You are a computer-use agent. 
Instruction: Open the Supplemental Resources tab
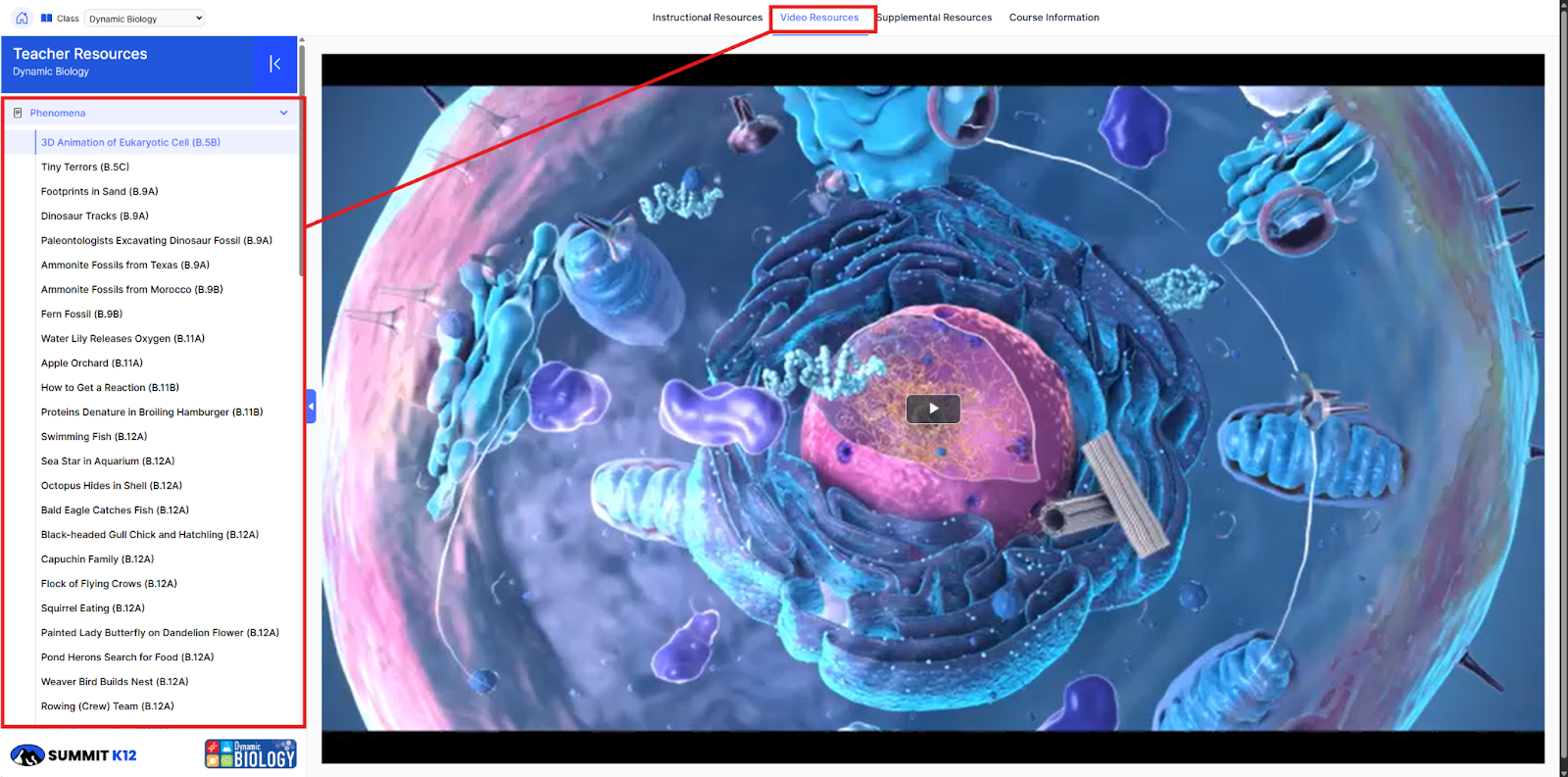coord(934,18)
